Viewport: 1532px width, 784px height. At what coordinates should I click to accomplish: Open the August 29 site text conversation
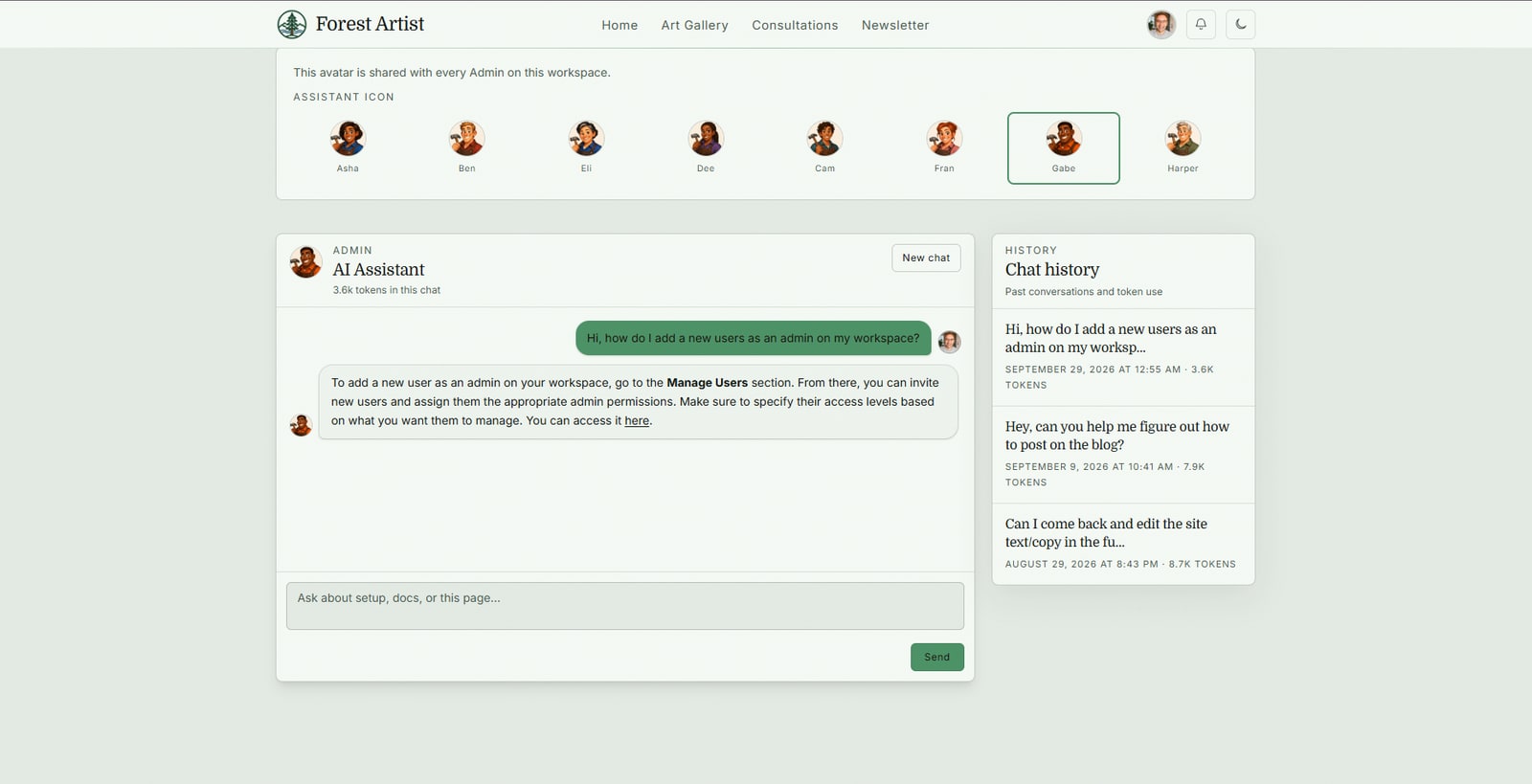click(x=1123, y=544)
